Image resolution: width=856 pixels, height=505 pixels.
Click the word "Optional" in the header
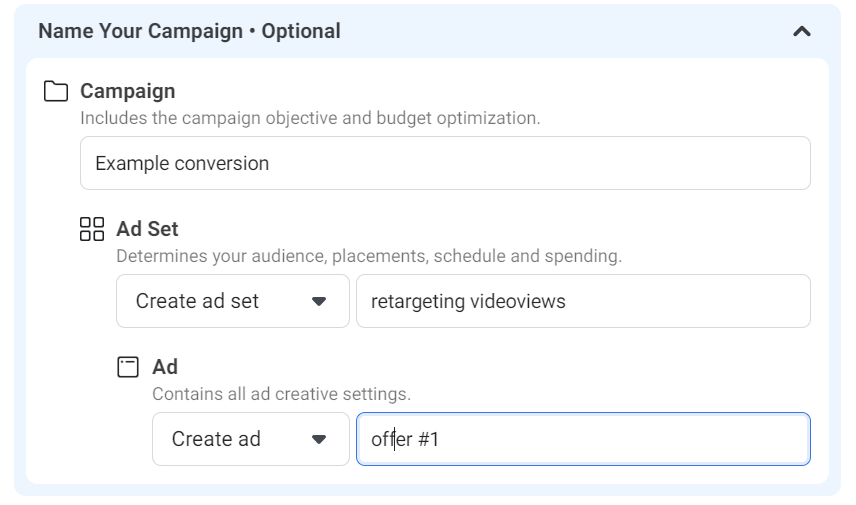coord(301,31)
